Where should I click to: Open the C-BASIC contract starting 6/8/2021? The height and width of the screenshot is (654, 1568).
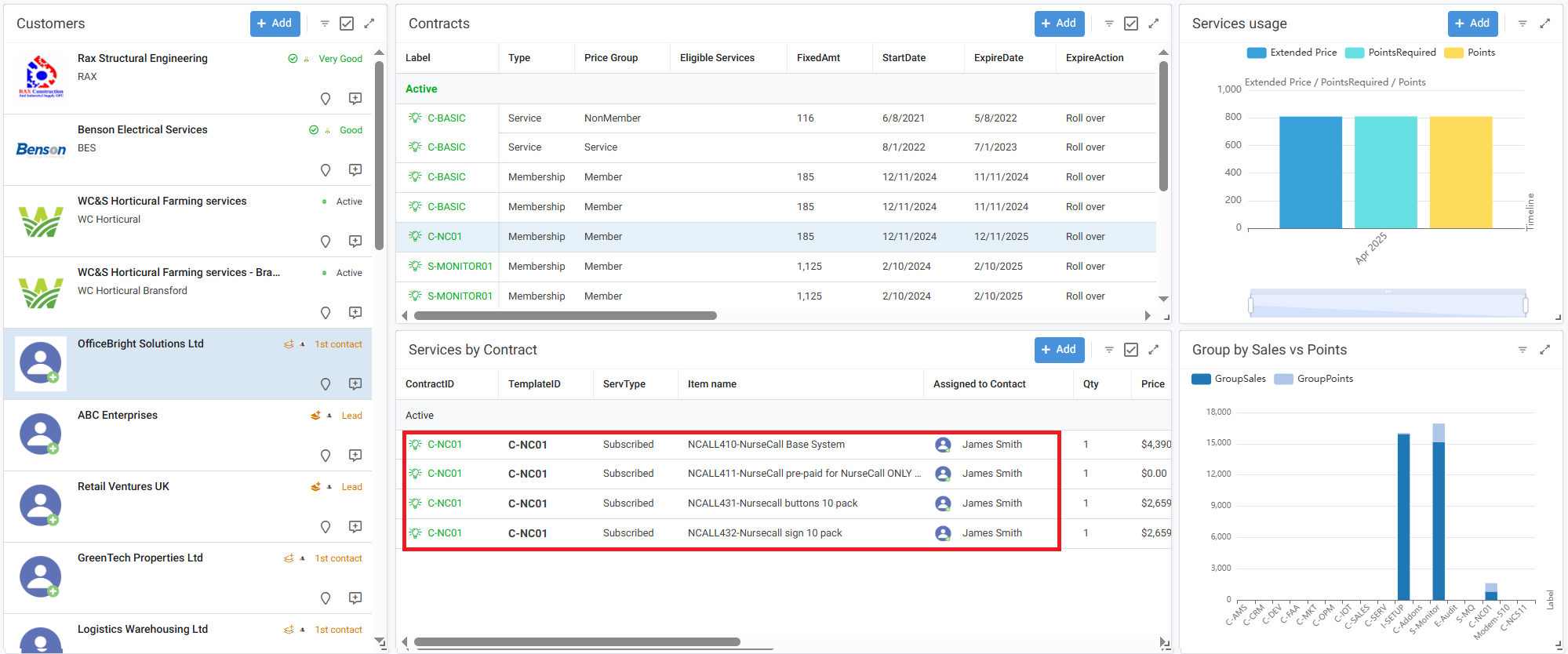pos(446,118)
